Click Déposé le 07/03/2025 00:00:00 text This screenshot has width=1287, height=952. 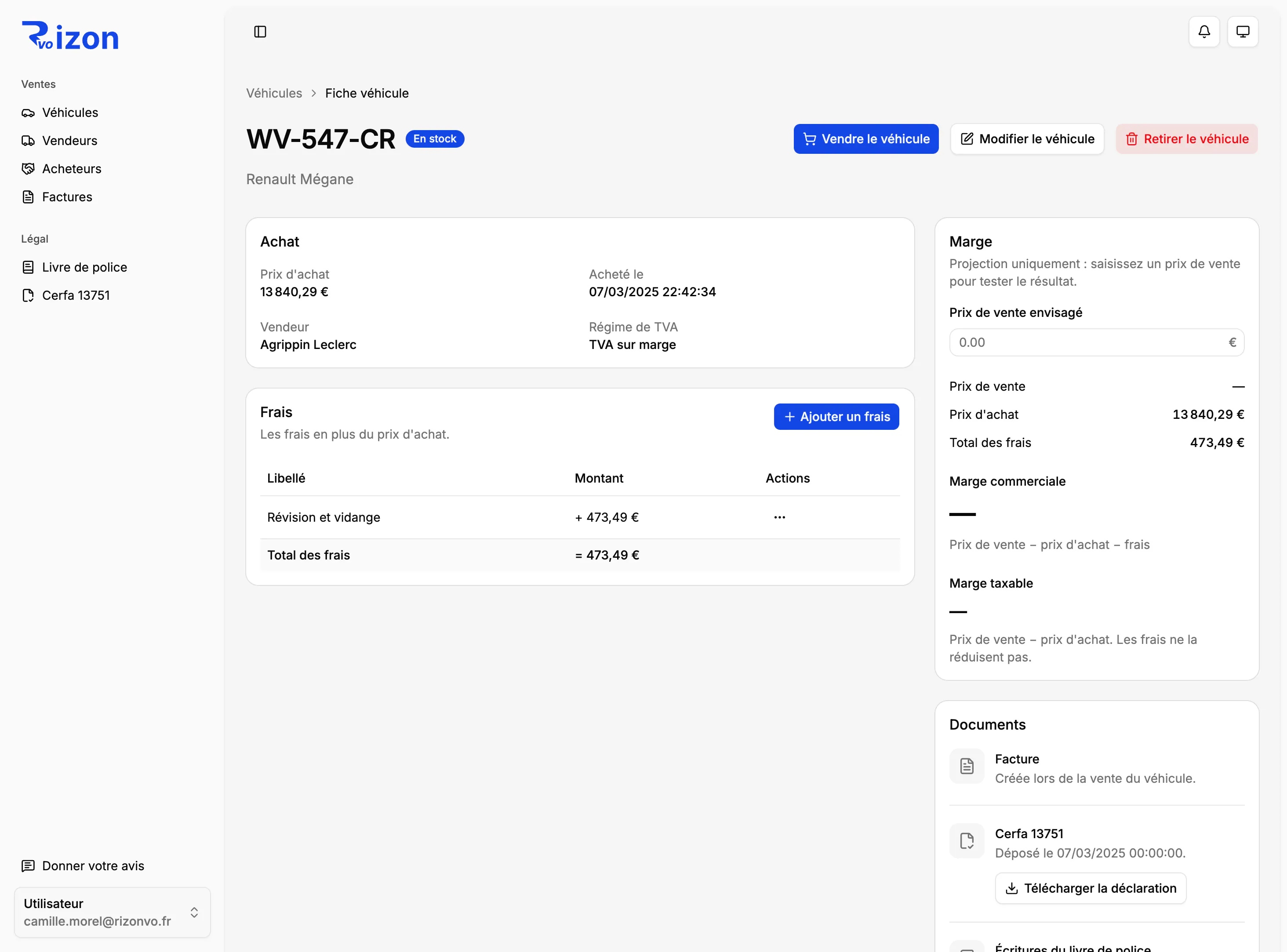(x=1090, y=853)
